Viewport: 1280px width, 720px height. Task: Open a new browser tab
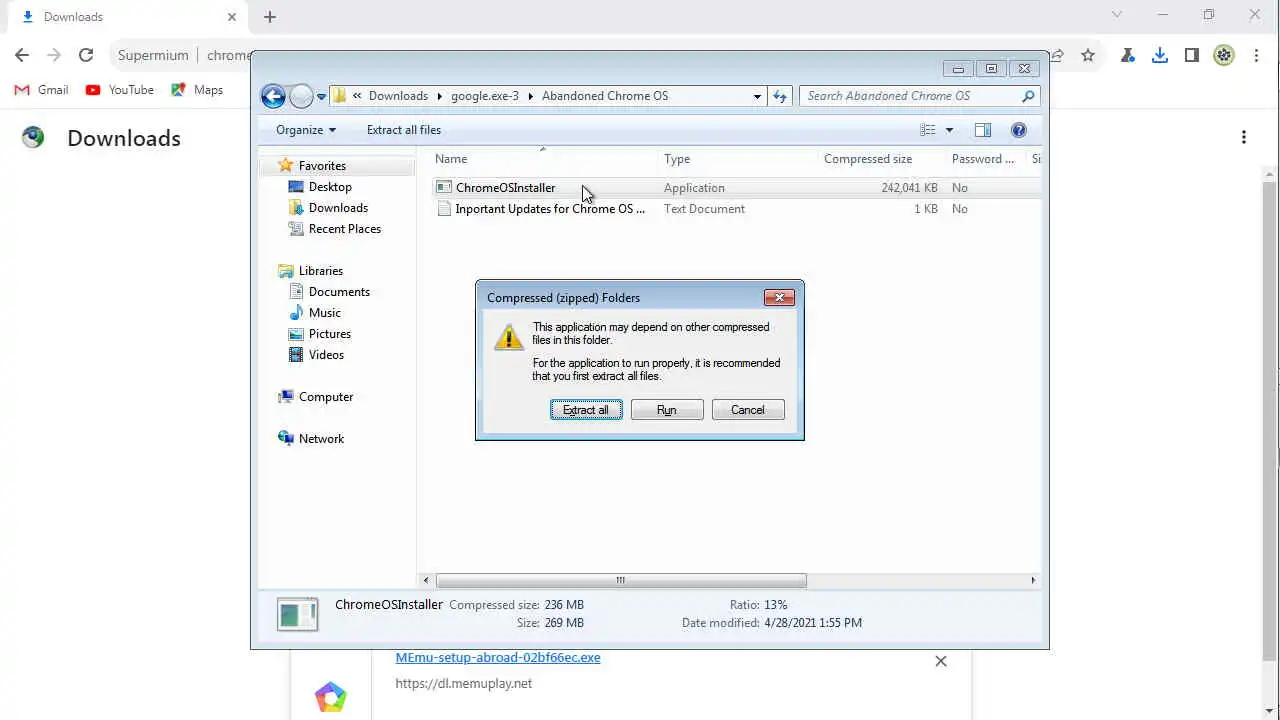pyautogui.click(x=270, y=17)
